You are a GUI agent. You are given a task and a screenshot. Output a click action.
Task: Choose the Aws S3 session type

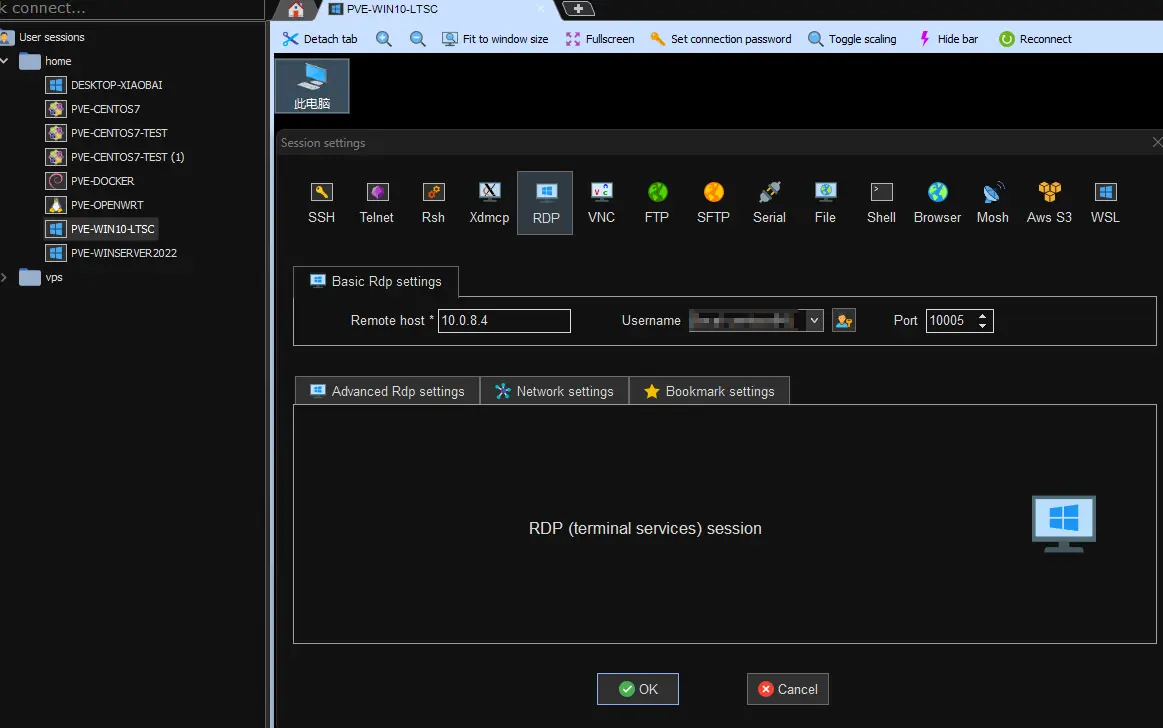click(x=1049, y=202)
